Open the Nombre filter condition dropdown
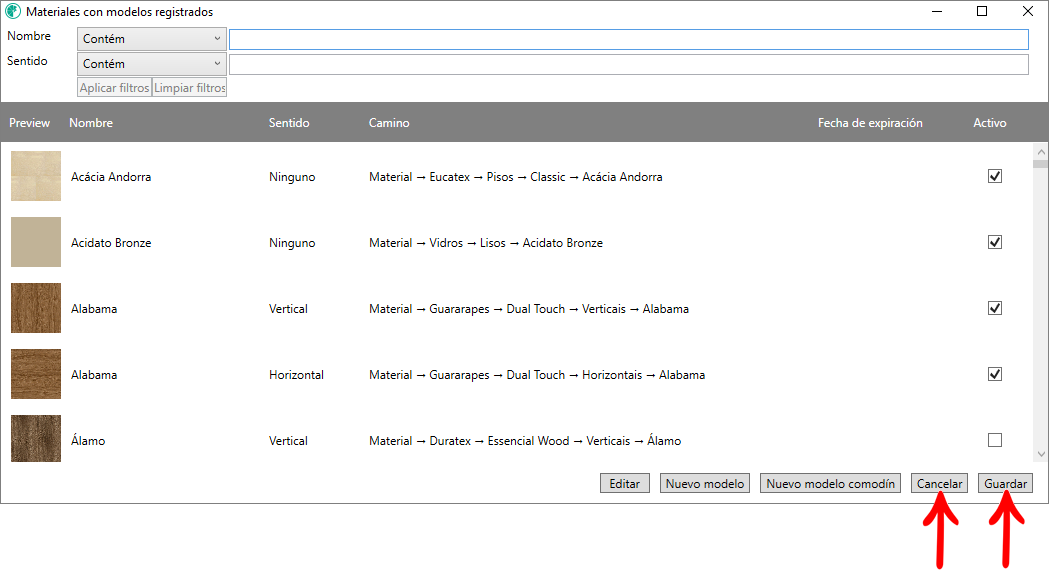 pyautogui.click(x=152, y=39)
